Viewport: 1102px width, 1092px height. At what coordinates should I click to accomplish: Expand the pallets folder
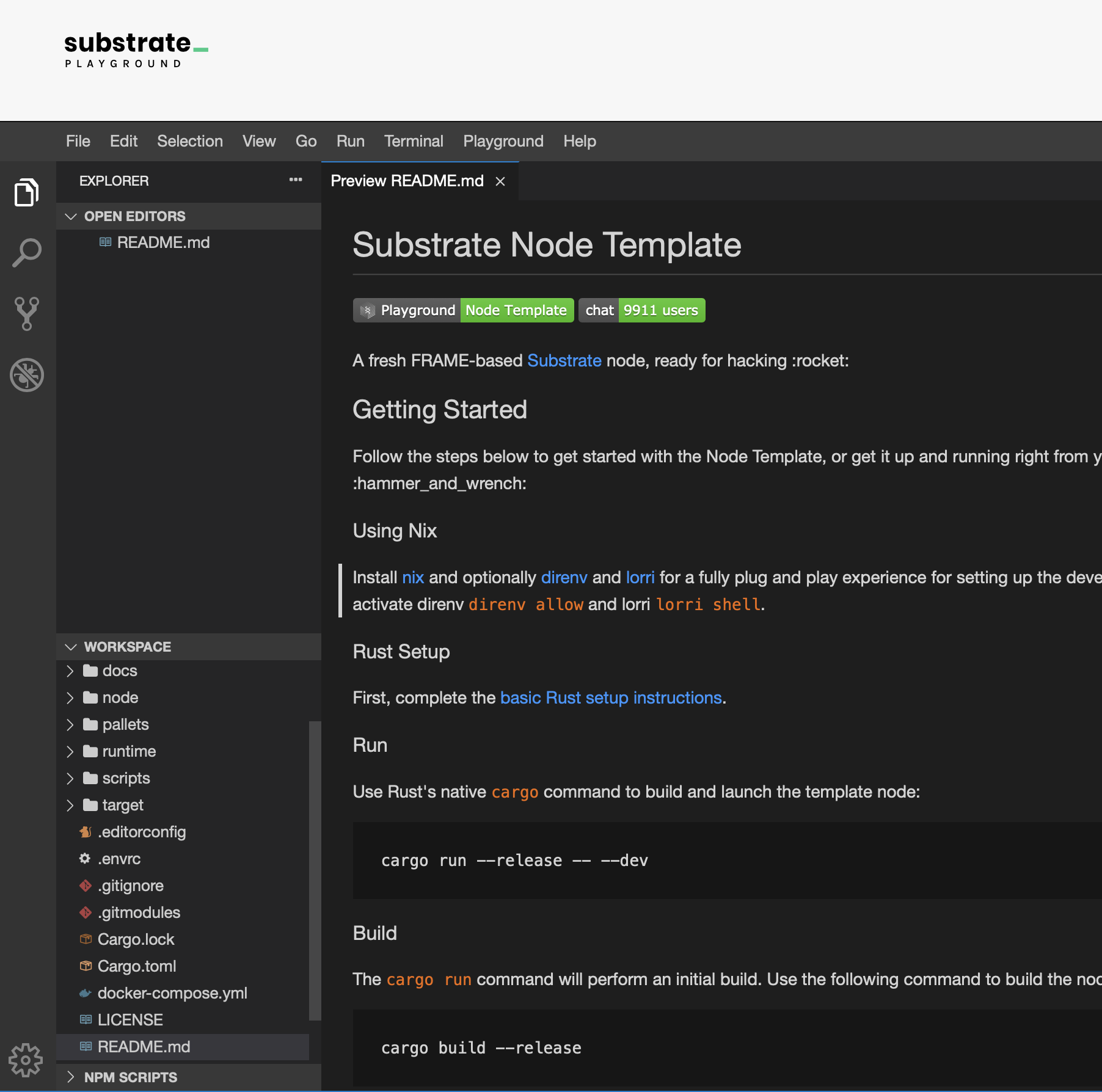click(70, 724)
